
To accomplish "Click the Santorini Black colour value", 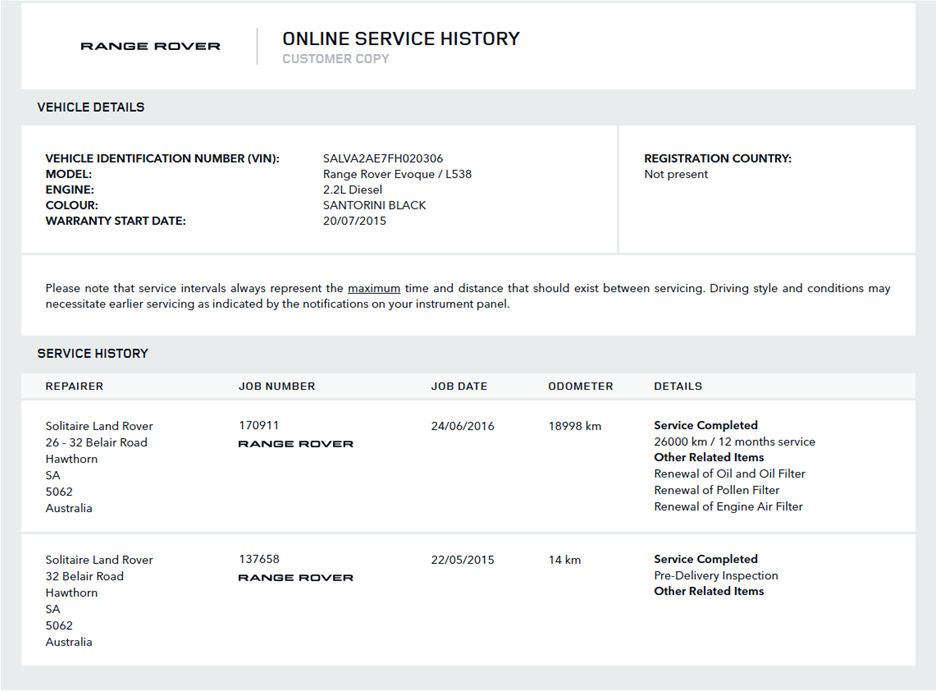I will pos(375,205).
